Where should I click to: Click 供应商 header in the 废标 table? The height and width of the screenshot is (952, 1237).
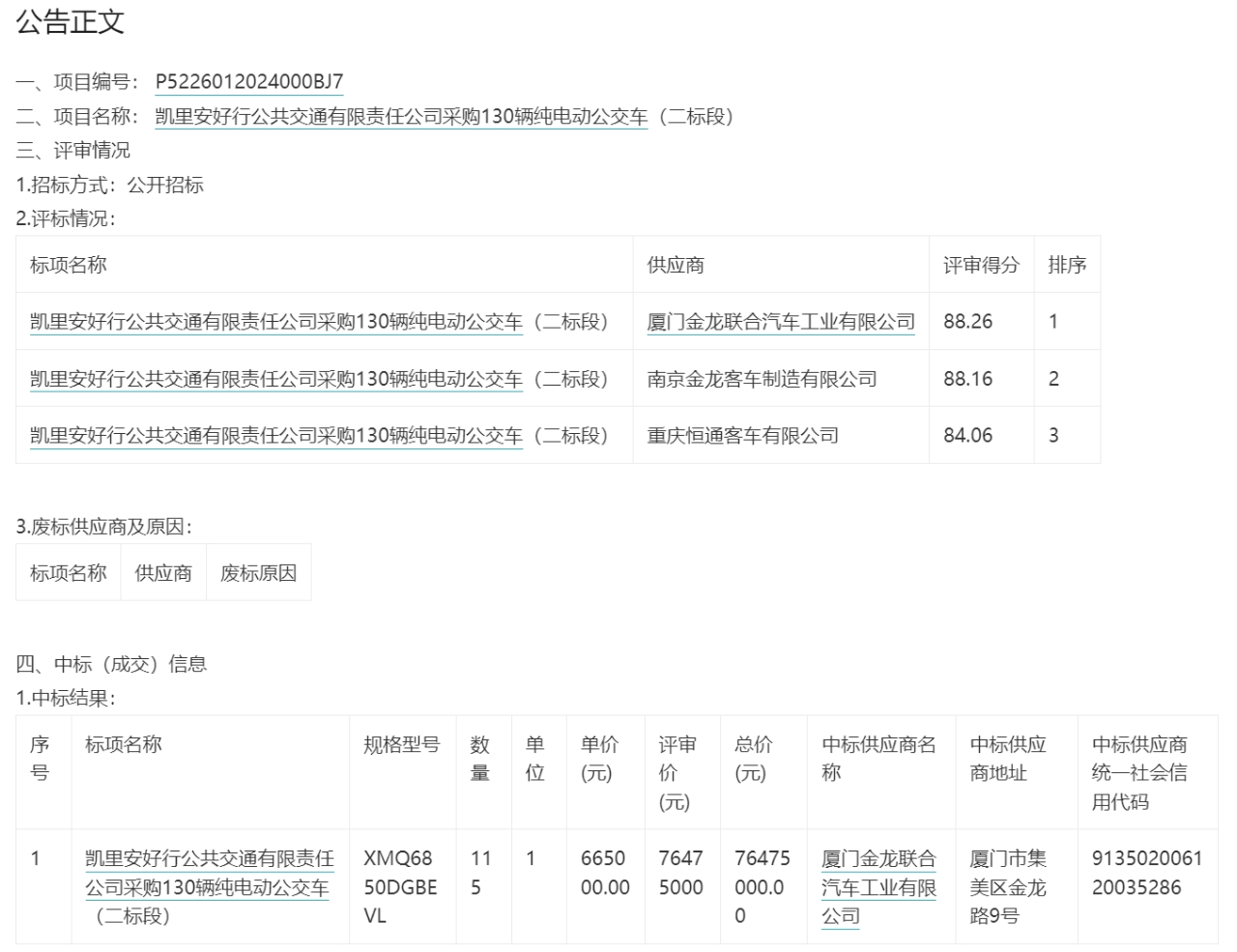[163, 573]
